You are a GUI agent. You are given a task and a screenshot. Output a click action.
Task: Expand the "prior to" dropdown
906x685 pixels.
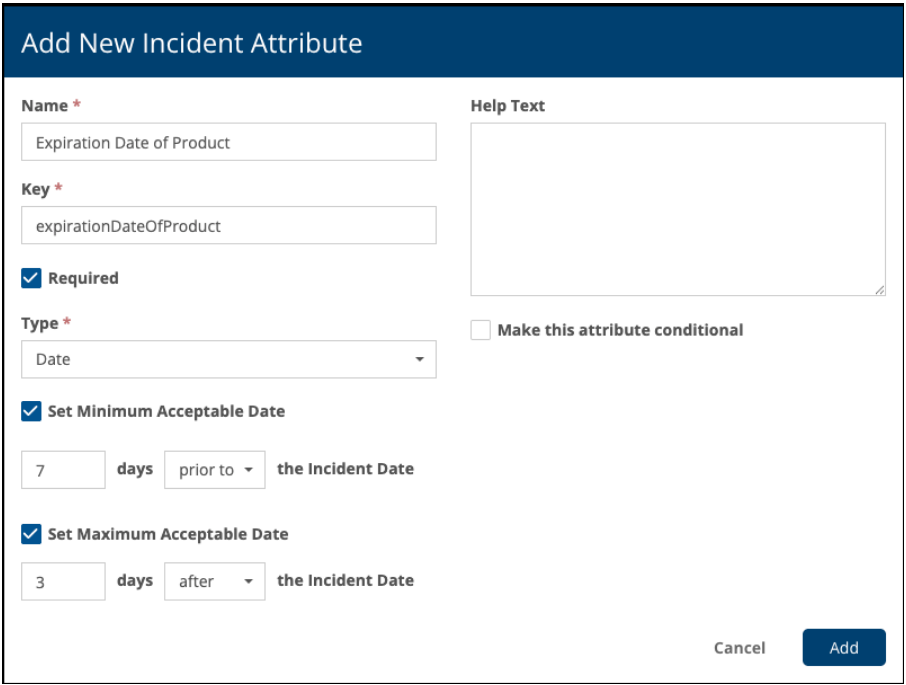point(215,469)
